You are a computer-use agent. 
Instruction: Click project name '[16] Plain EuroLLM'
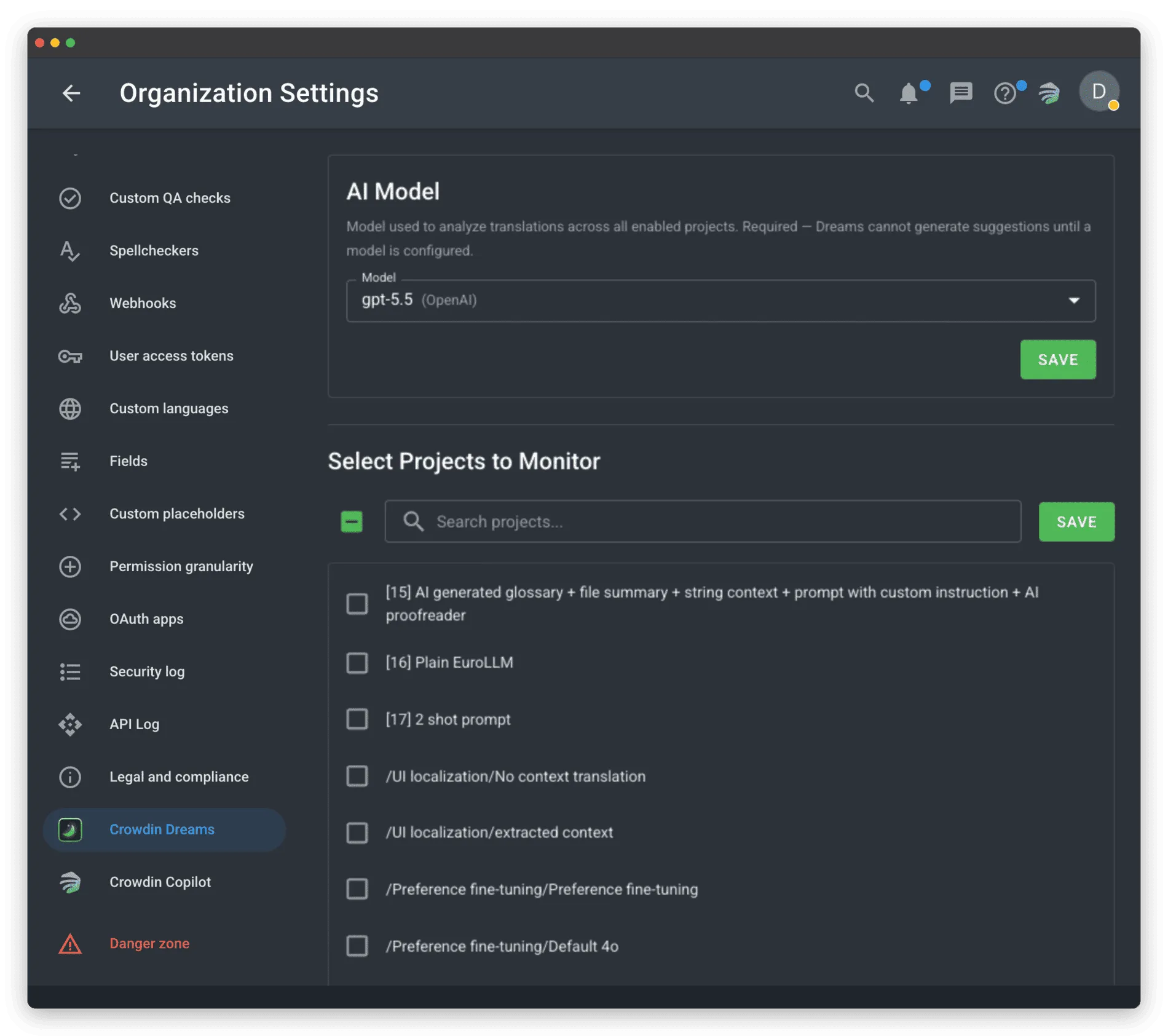[x=449, y=663]
